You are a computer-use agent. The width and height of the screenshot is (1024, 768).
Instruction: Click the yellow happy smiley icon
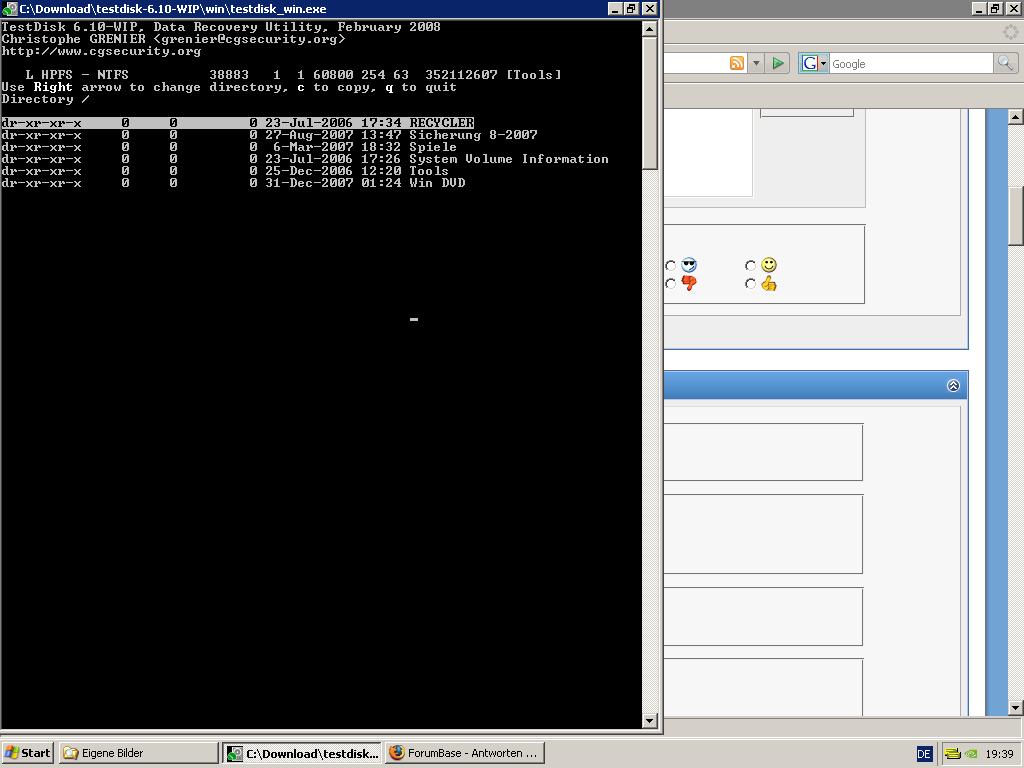pyautogui.click(x=769, y=264)
